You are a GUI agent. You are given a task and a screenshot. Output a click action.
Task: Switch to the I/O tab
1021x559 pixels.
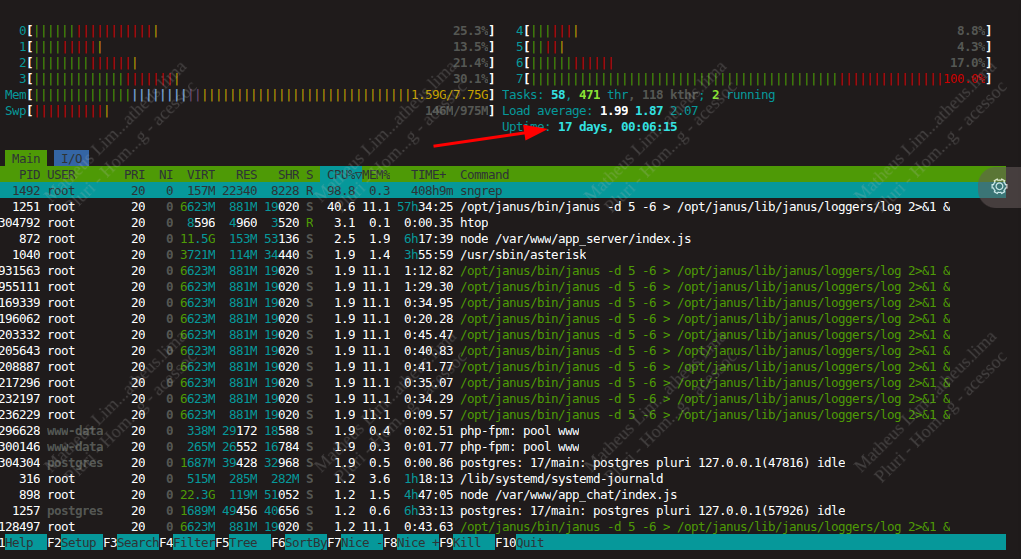pyautogui.click(x=71, y=158)
